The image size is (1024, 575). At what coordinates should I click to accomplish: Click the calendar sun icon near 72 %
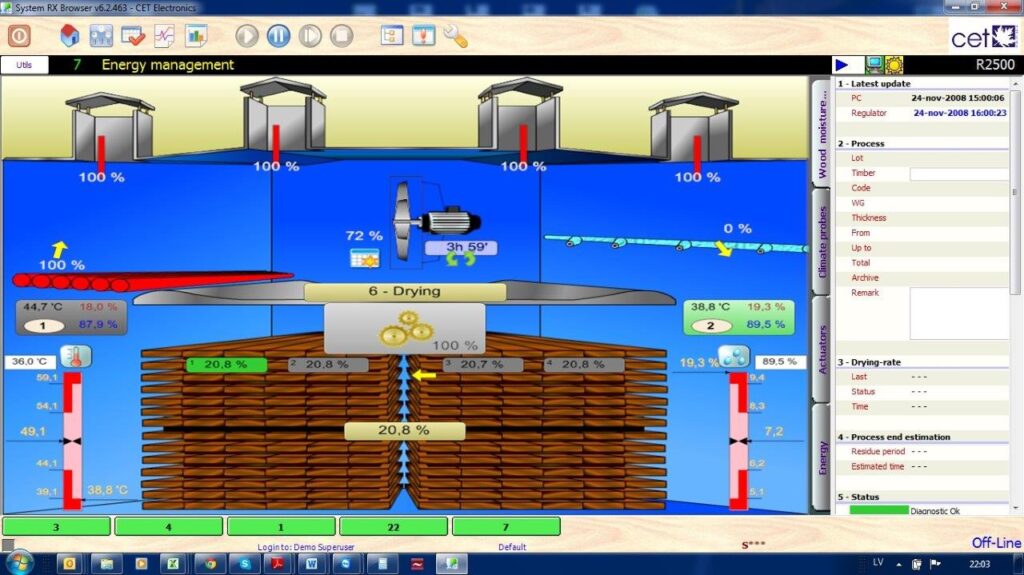pos(364,257)
